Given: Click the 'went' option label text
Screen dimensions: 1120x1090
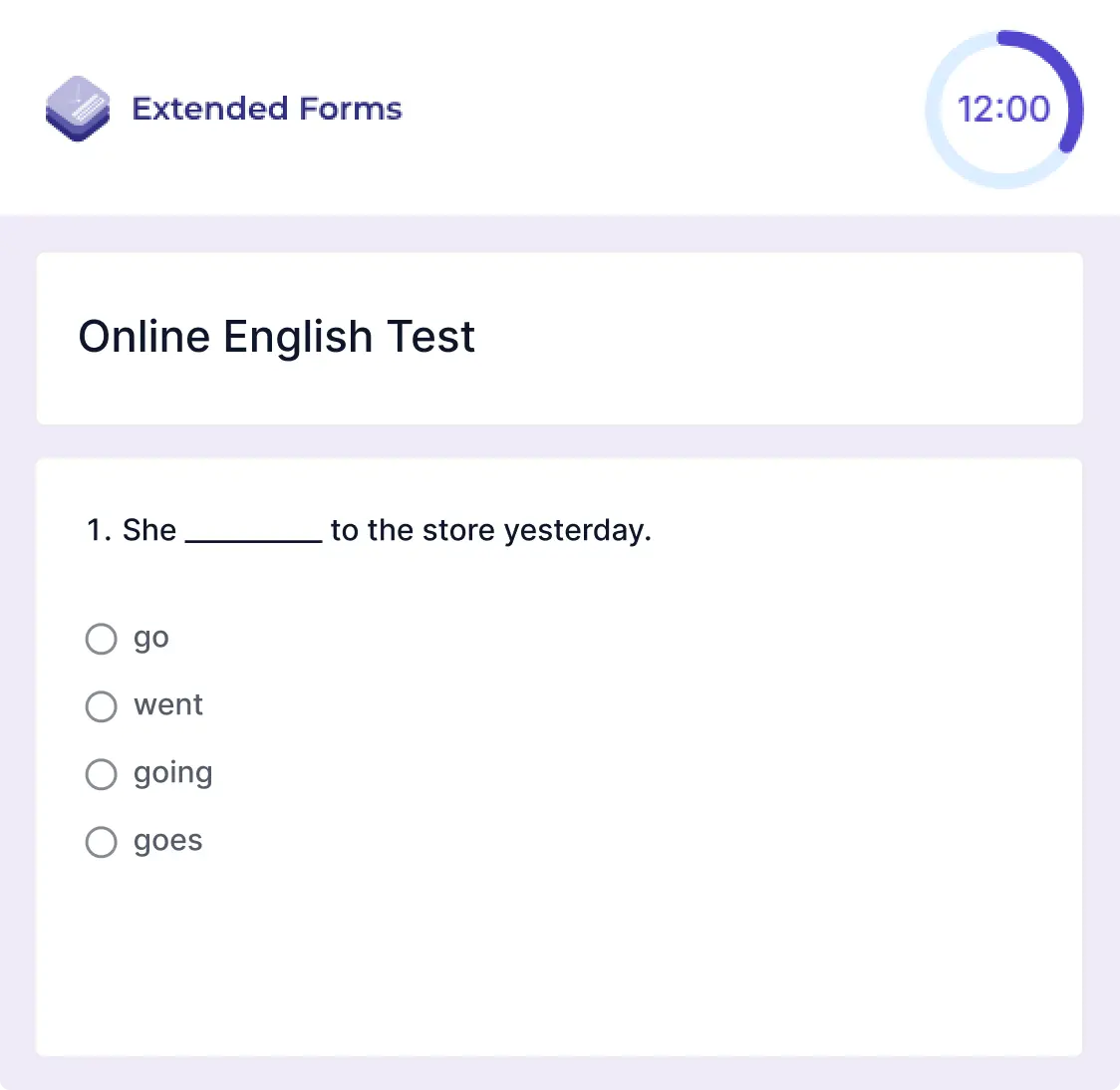Looking at the screenshot, I should click(x=168, y=706).
